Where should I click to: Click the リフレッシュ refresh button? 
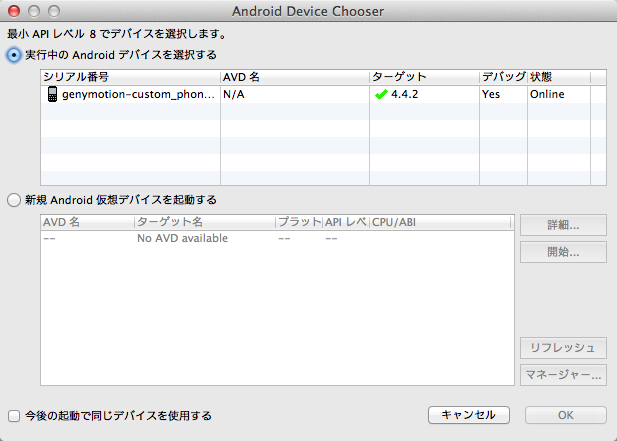(563, 348)
